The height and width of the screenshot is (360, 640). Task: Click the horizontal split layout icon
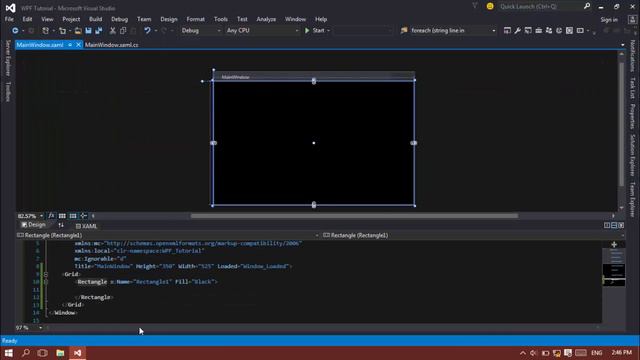tap(614, 225)
